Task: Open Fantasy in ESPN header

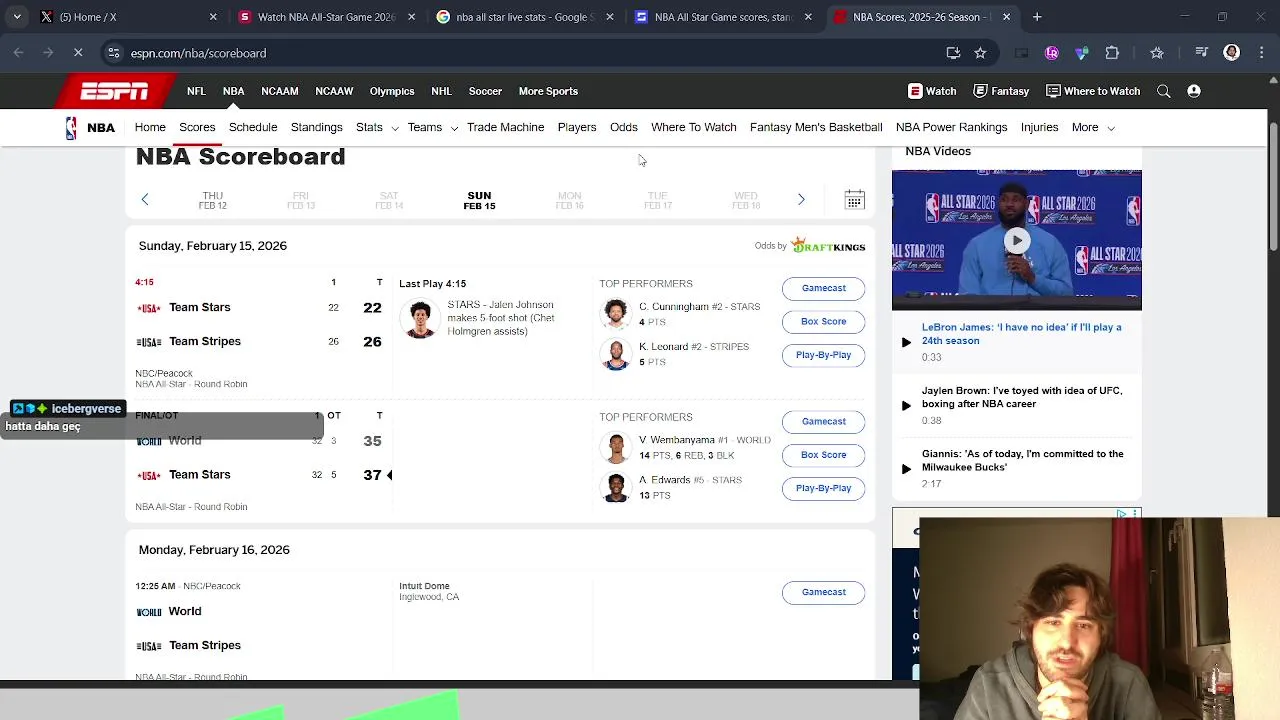Action: pyautogui.click(x=1001, y=91)
